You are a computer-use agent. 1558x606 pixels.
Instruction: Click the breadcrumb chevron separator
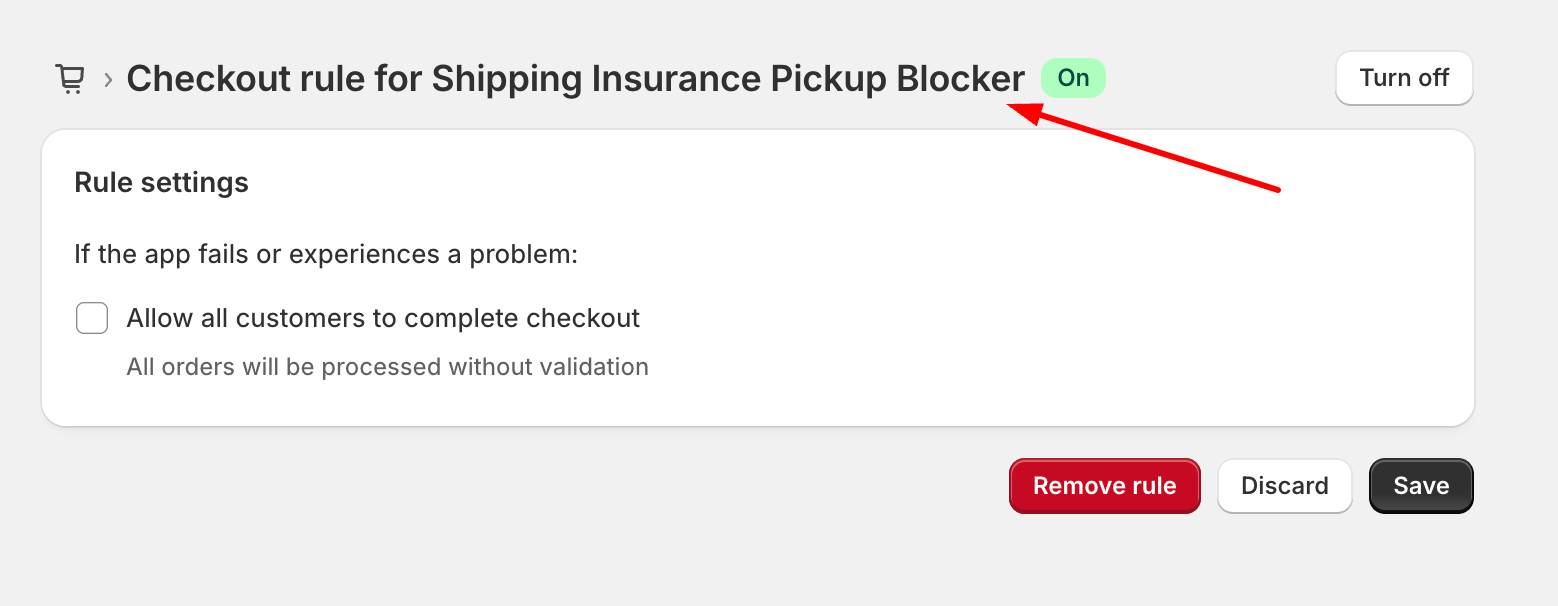point(108,79)
